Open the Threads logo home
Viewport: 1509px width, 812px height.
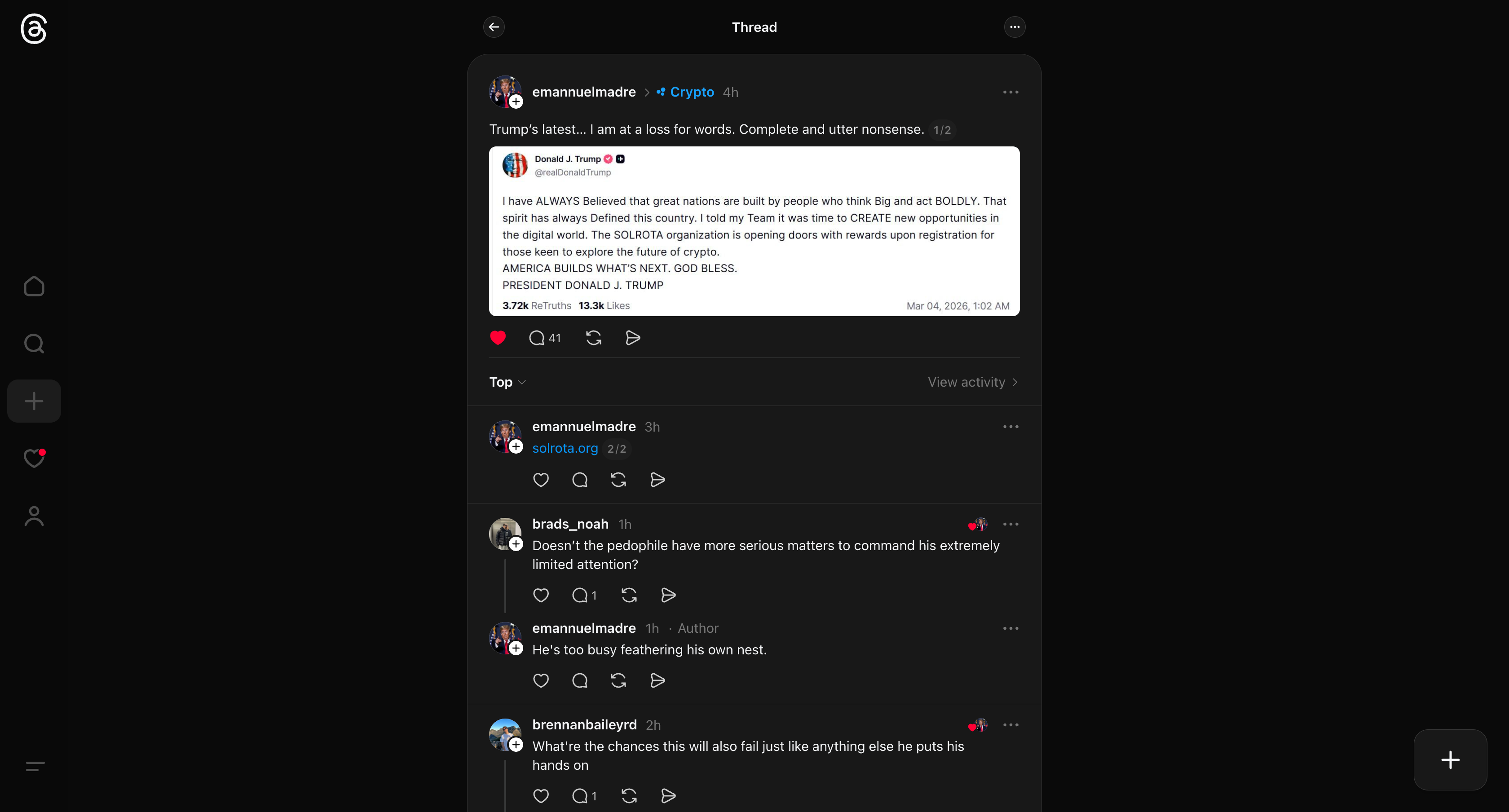click(x=33, y=29)
